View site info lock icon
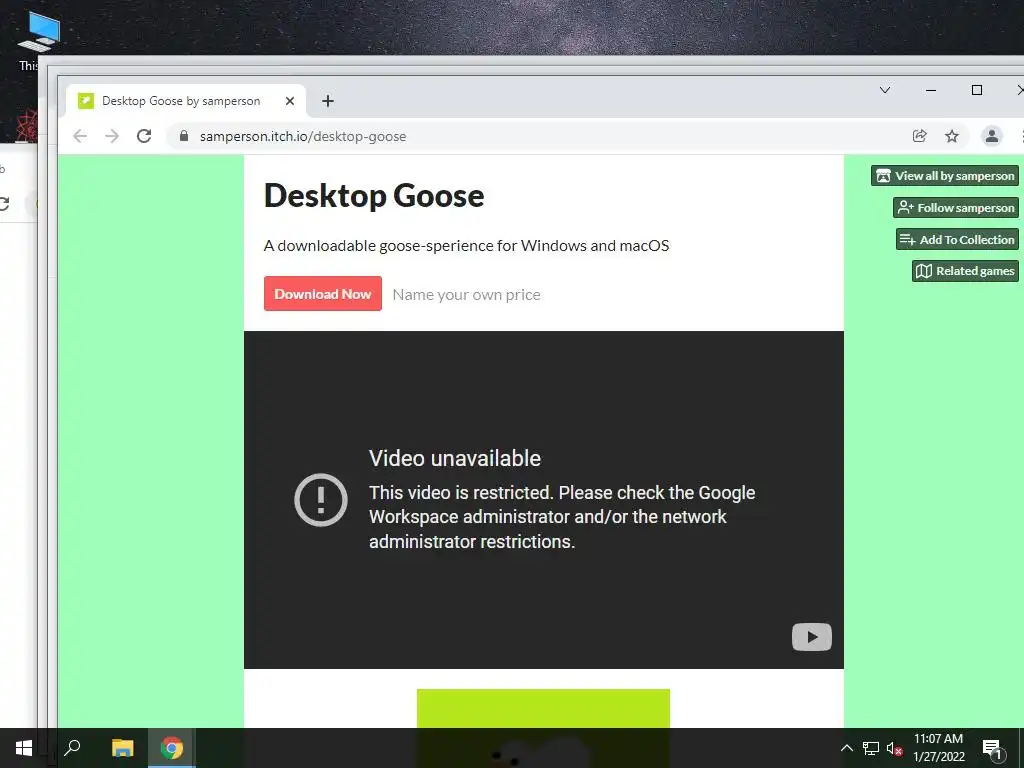 pyautogui.click(x=184, y=136)
